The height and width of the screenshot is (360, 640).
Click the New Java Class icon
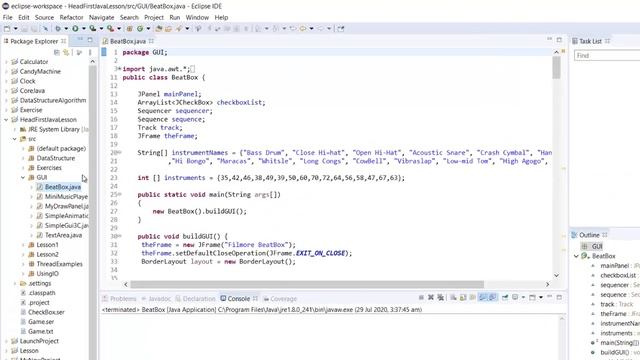(140, 29)
